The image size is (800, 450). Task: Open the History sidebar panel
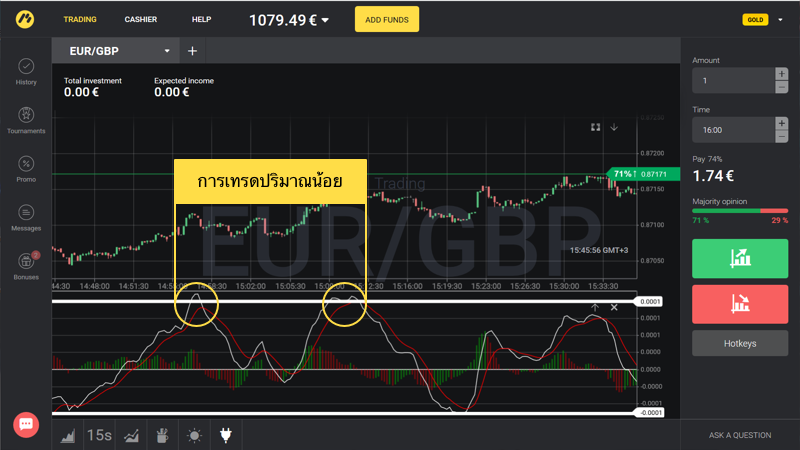pos(26,71)
